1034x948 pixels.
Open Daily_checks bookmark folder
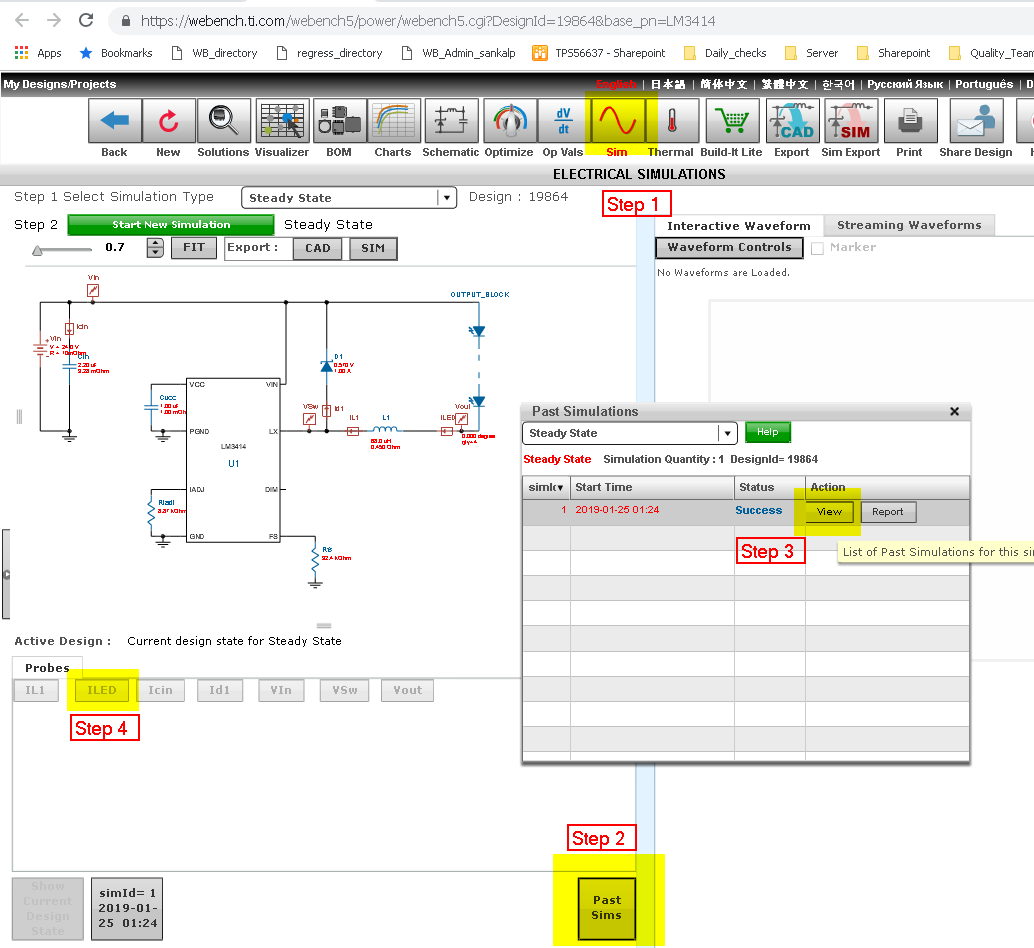[725, 53]
